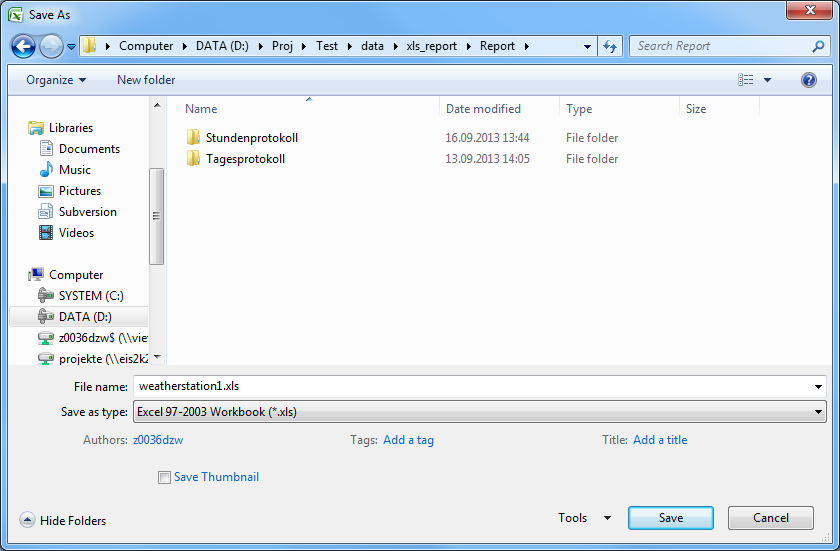The width and height of the screenshot is (840, 551).
Task: Select xls_report in the address breadcrumb
Action: tap(431, 46)
